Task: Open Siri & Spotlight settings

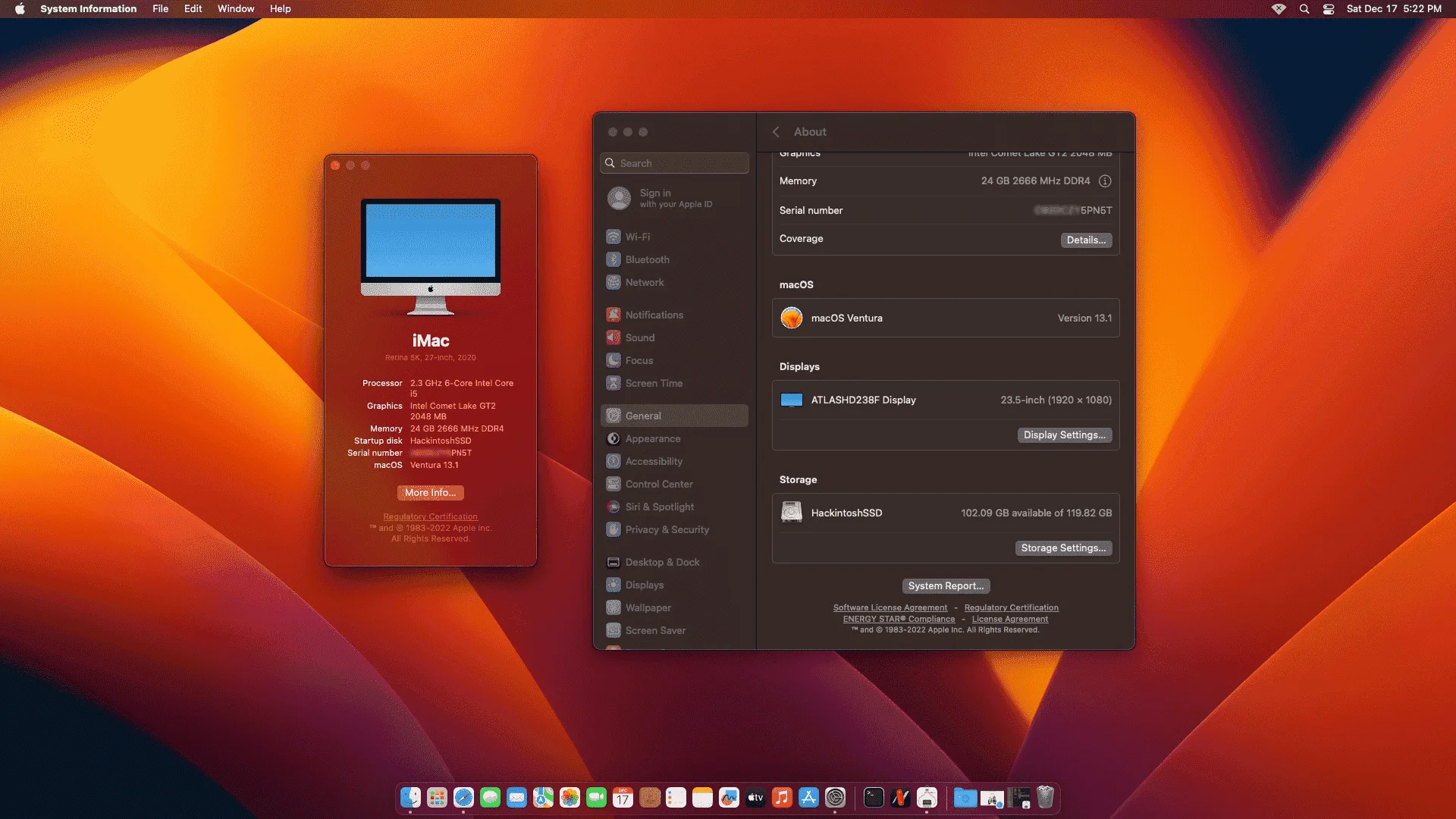Action: [674, 507]
